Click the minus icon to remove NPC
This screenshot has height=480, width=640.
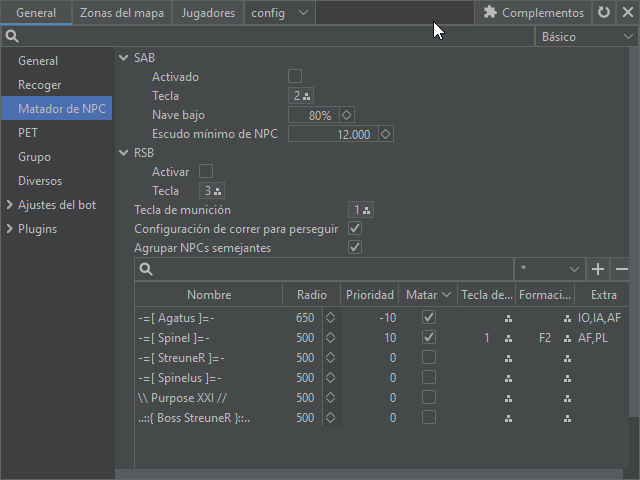click(622, 269)
